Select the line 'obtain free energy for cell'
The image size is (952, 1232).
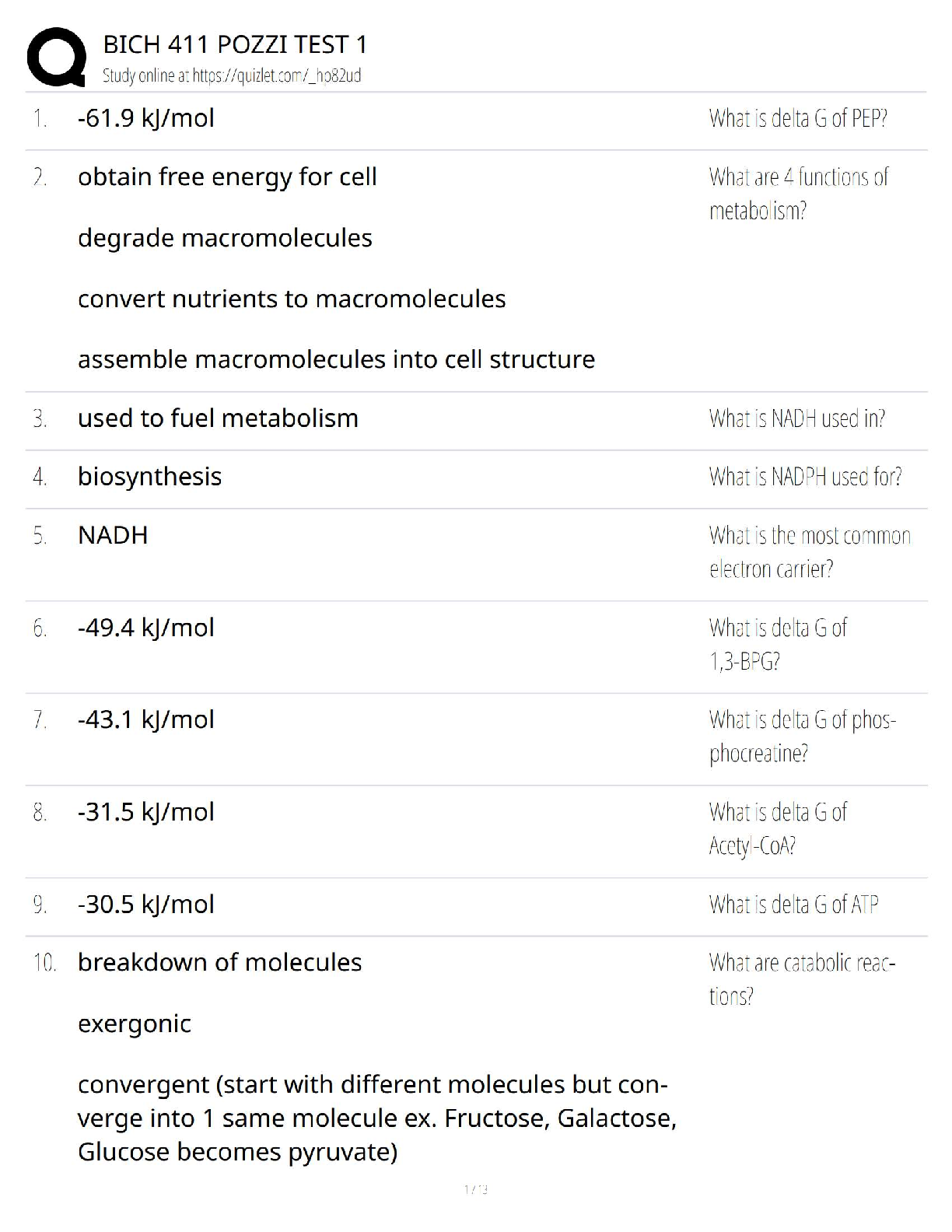[227, 177]
